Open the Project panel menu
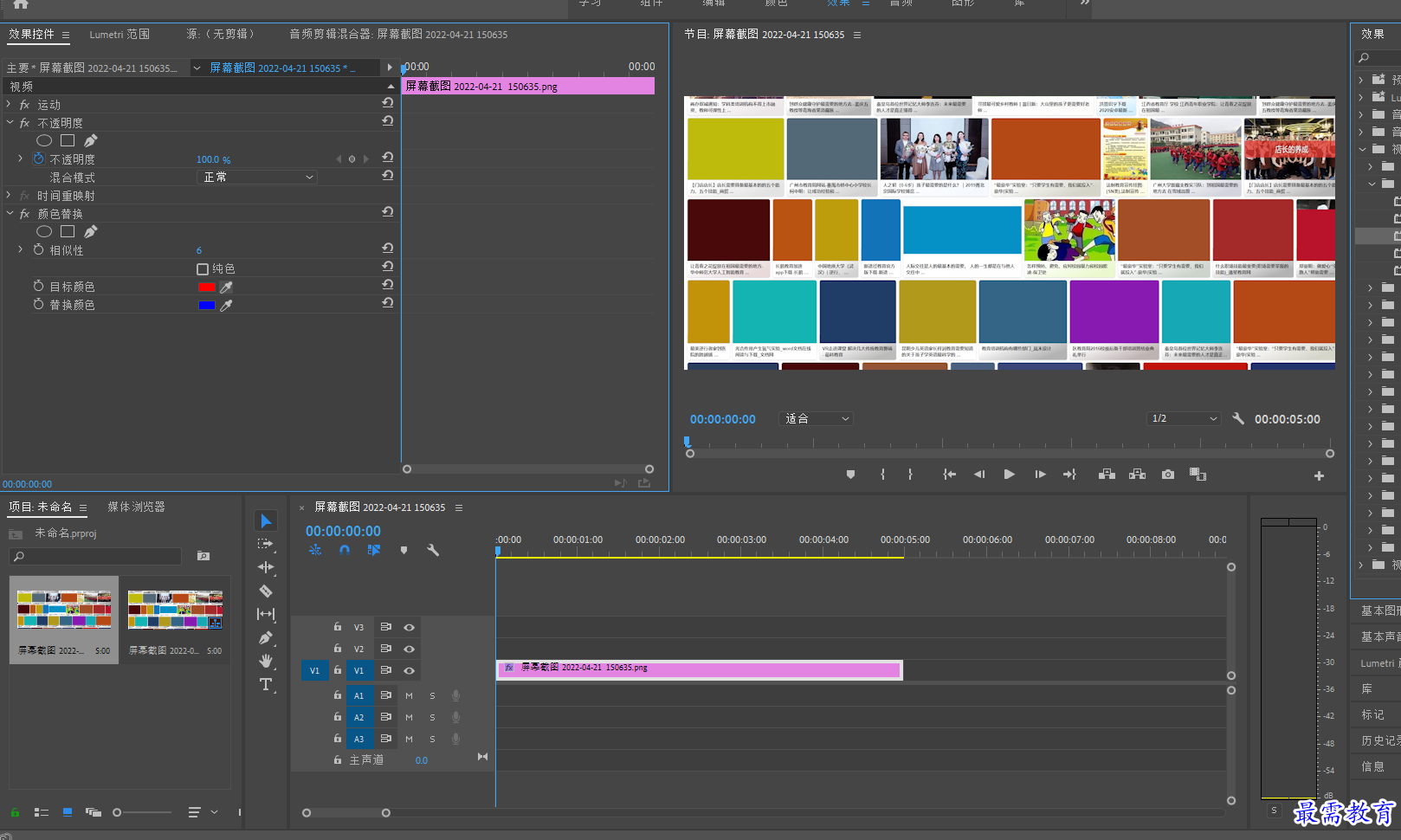 (83, 507)
